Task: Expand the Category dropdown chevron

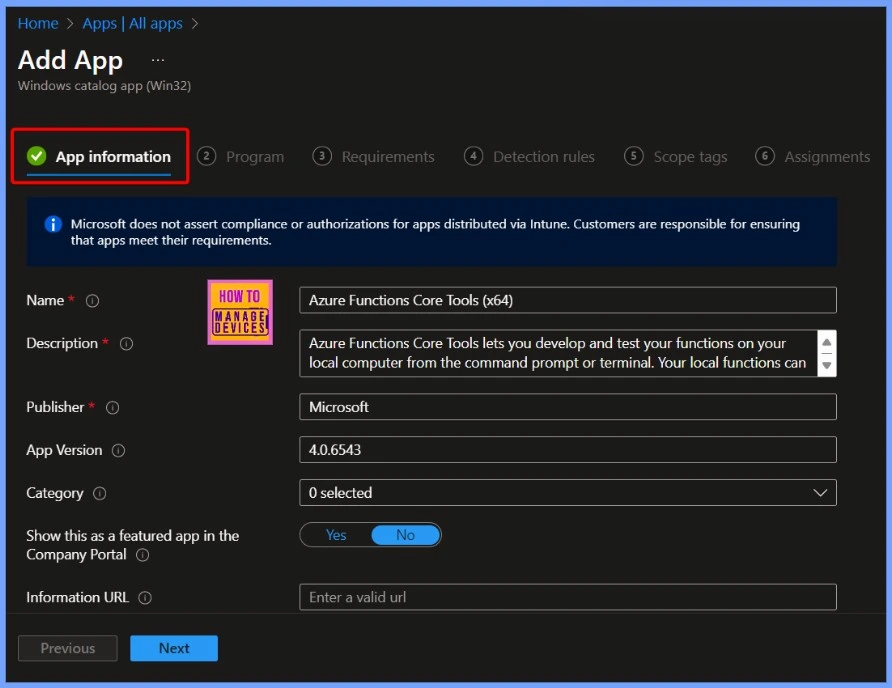Action: (820, 493)
